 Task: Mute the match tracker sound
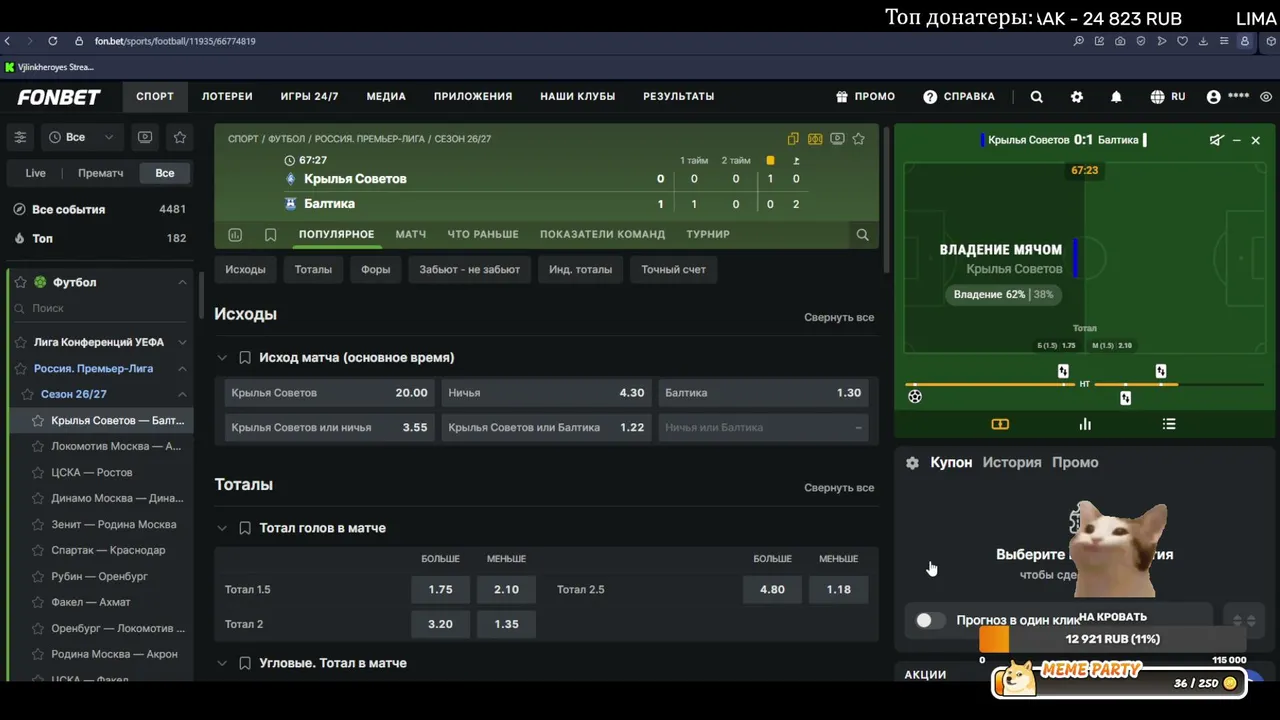click(x=1216, y=140)
